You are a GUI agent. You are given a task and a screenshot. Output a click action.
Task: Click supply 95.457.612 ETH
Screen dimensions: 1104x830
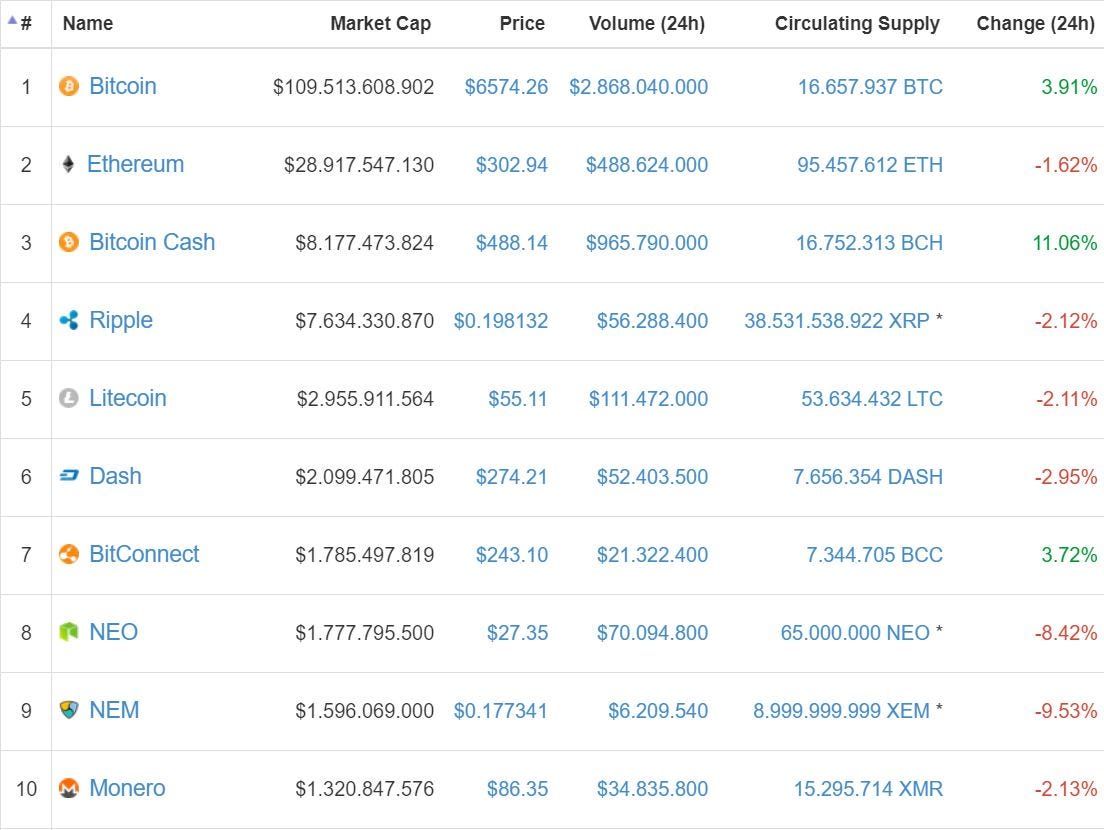click(x=870, y=165)
